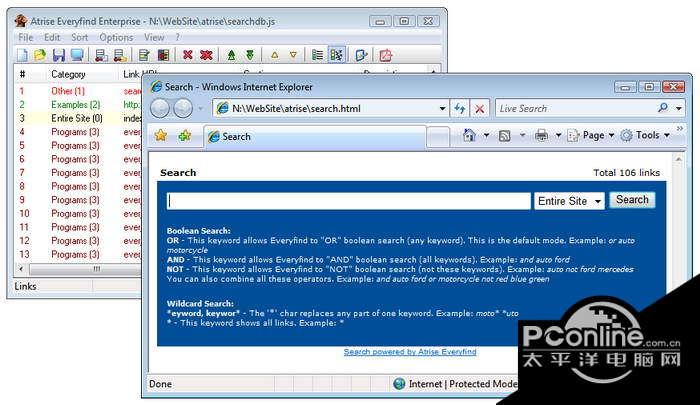The width and height of the screenshot is (700, 405).
Task: Open the Tools menu in IE command bar
Action: click(646, 135)
